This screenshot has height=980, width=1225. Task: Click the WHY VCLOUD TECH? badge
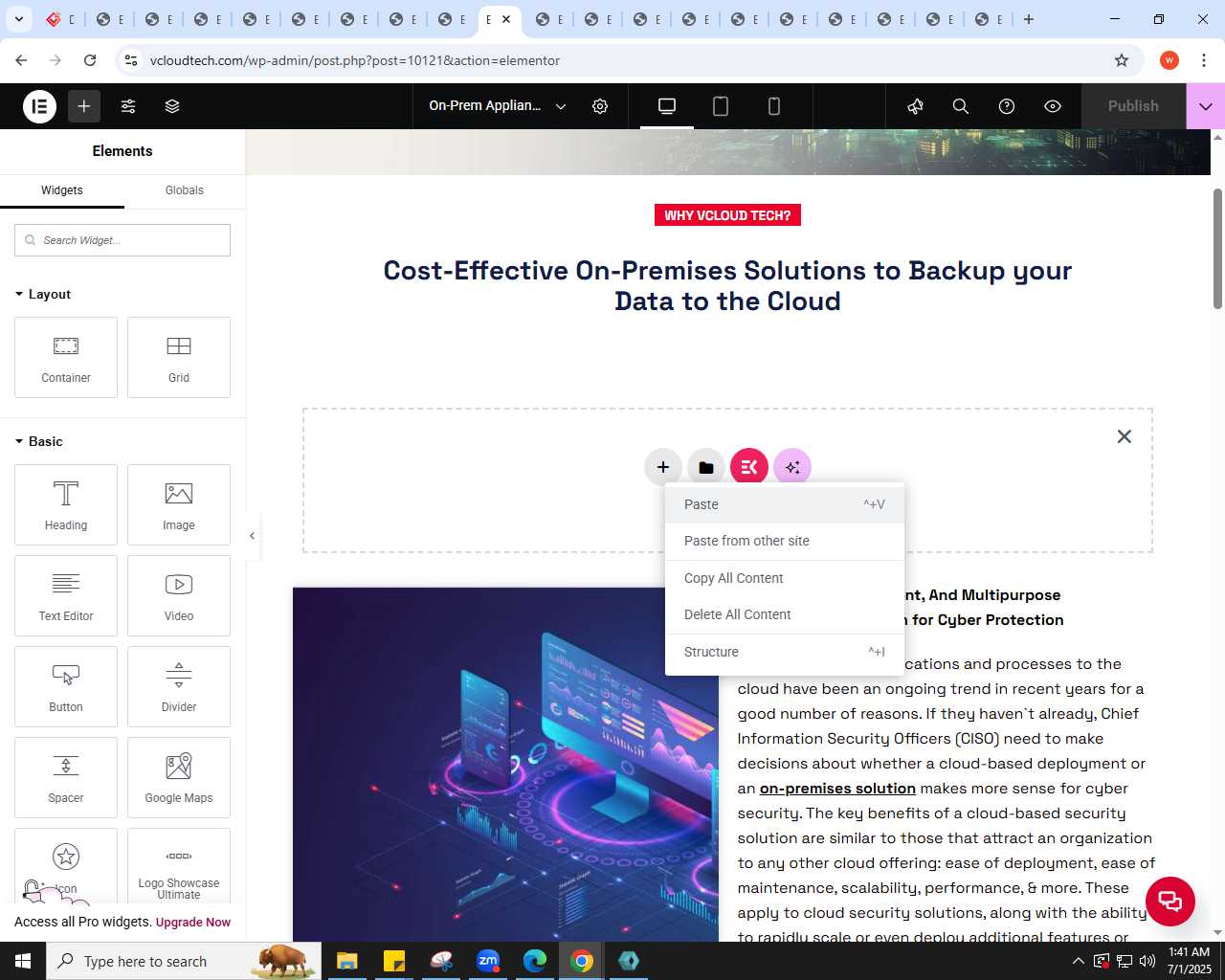coord(727,215)
